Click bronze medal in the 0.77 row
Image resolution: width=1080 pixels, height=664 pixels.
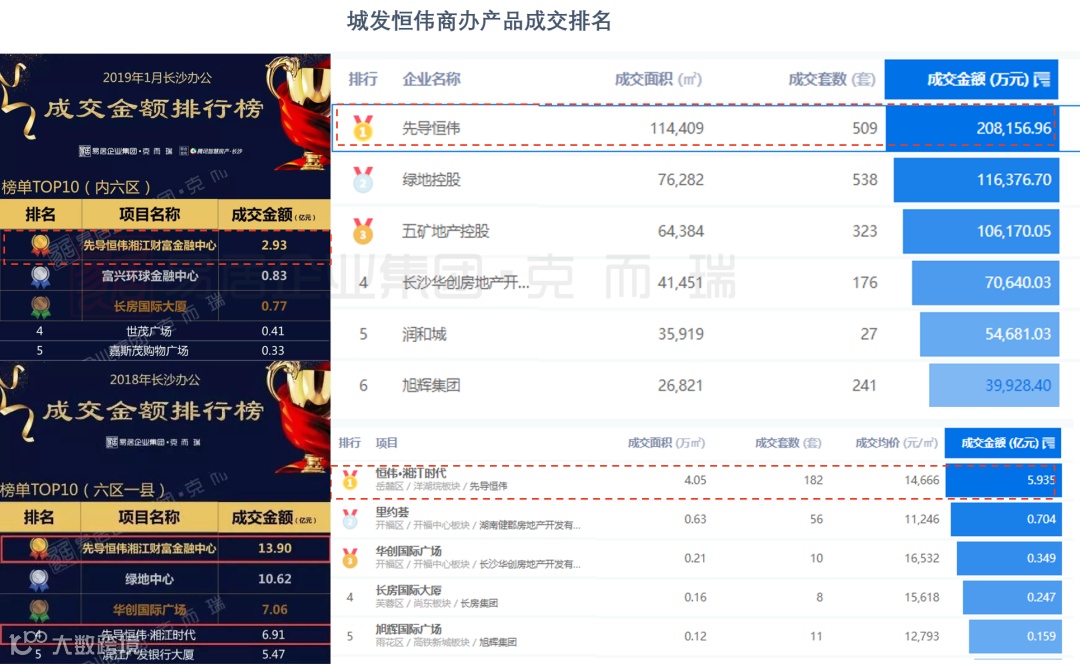(x=40, y=307)
